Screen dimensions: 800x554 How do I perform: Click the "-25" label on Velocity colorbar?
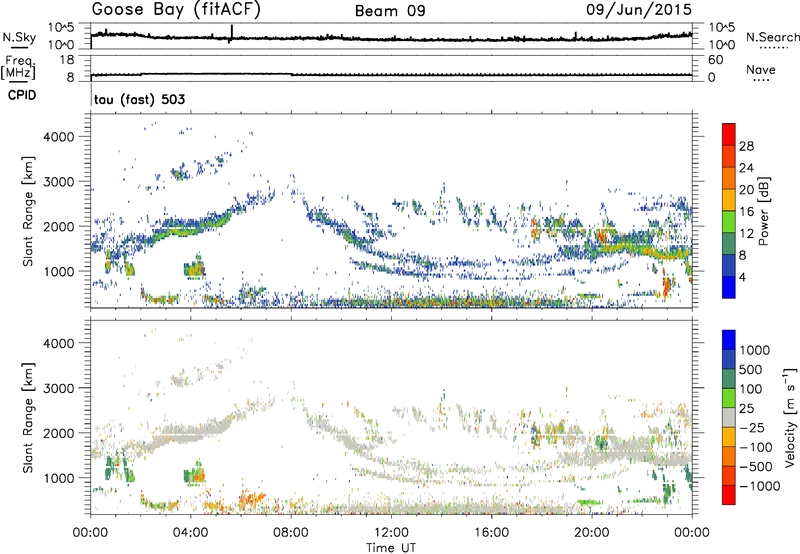point(752,427)
